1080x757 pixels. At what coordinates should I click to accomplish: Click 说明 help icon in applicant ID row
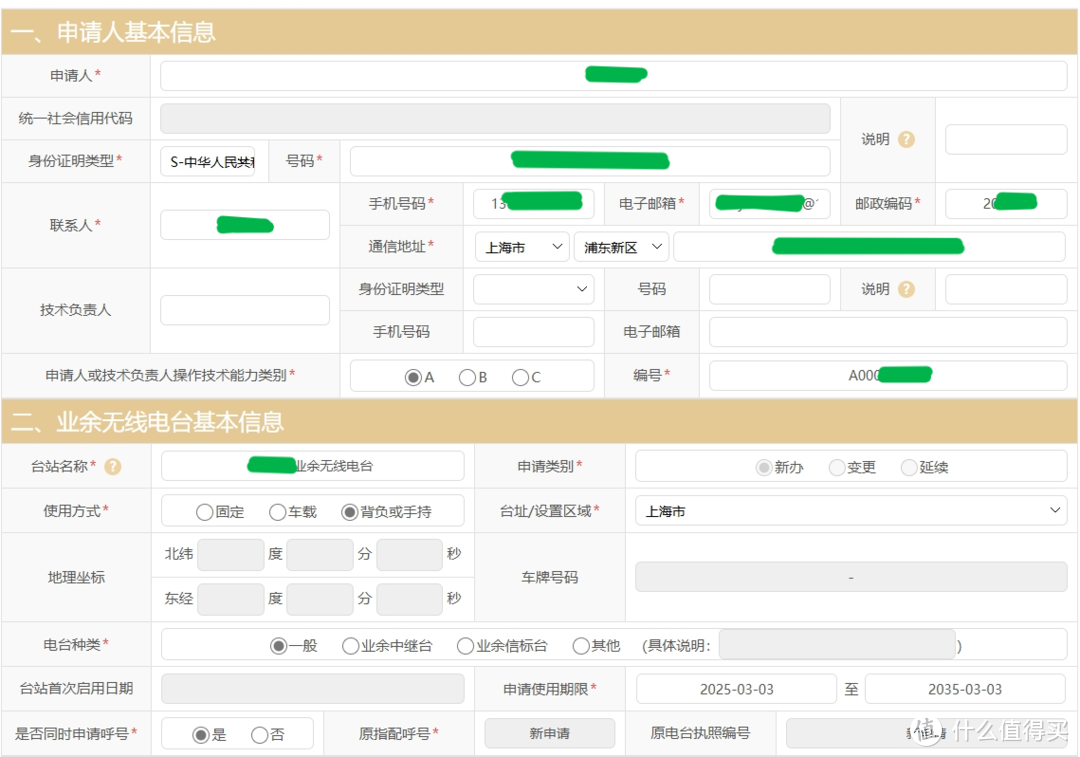[x=906, y=140]
